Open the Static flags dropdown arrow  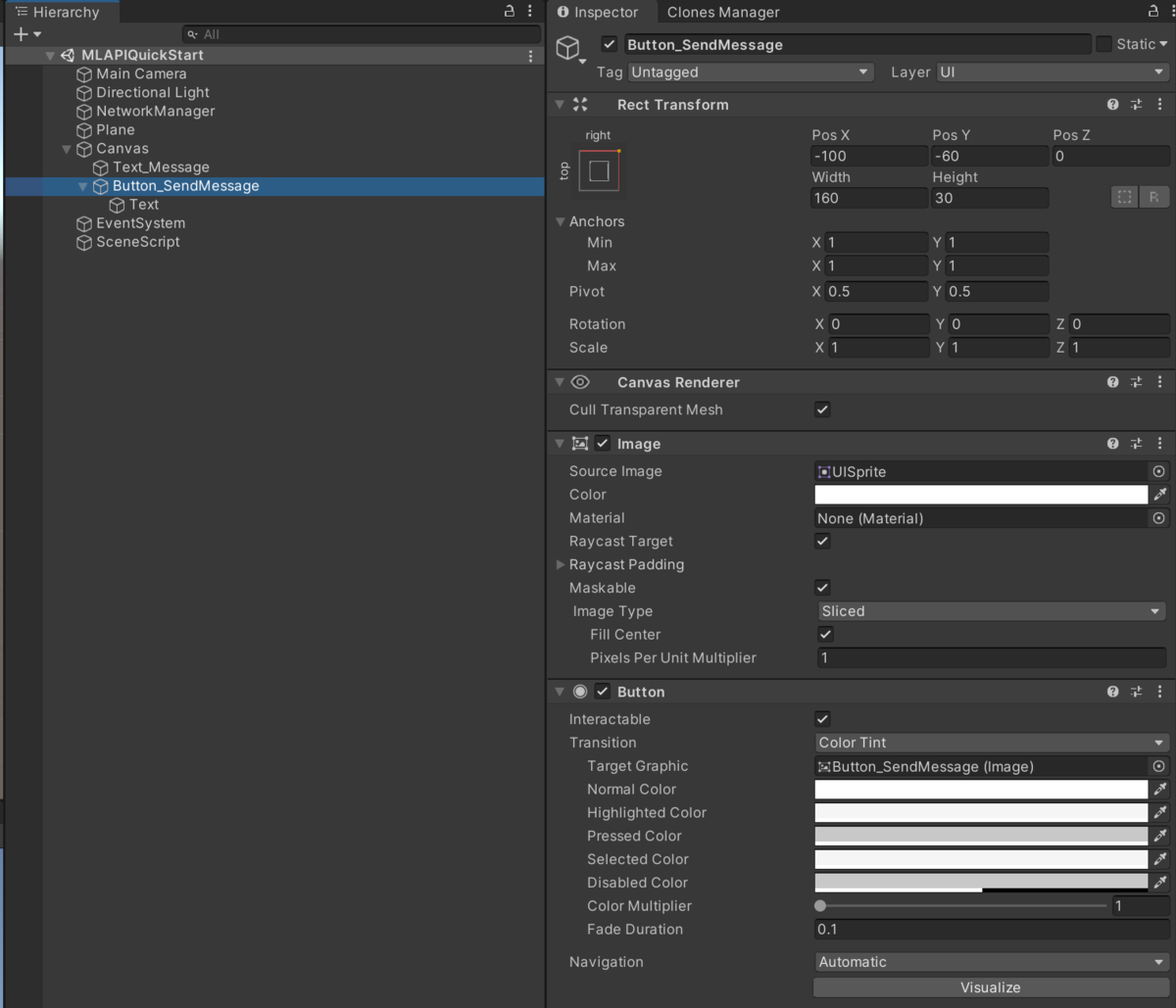pyautogui.click(x=1163, y=44)
